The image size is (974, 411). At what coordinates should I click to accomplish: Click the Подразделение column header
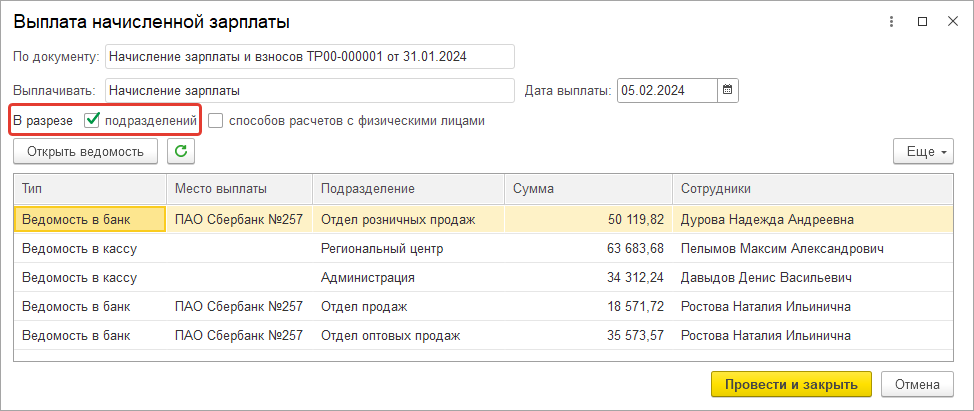[408, 188]
